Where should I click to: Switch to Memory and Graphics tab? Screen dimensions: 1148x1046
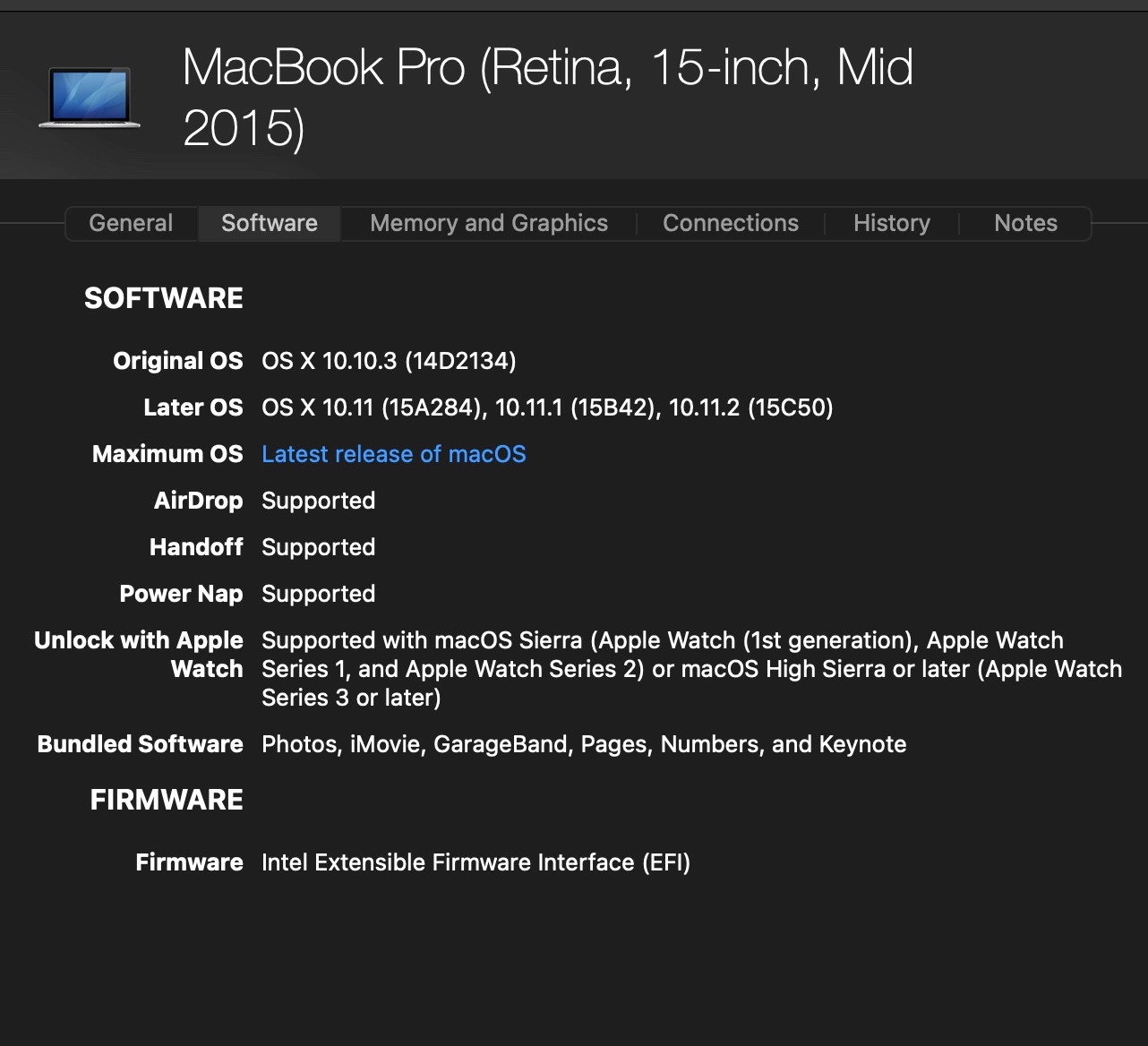point(489,223)
